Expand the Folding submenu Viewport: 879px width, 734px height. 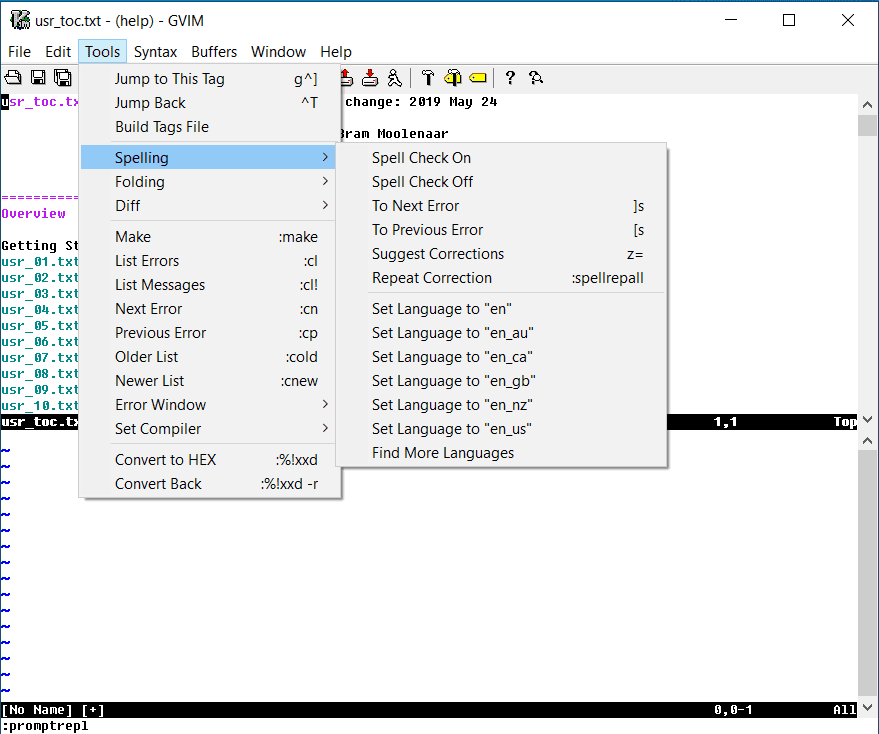[208, 182]
